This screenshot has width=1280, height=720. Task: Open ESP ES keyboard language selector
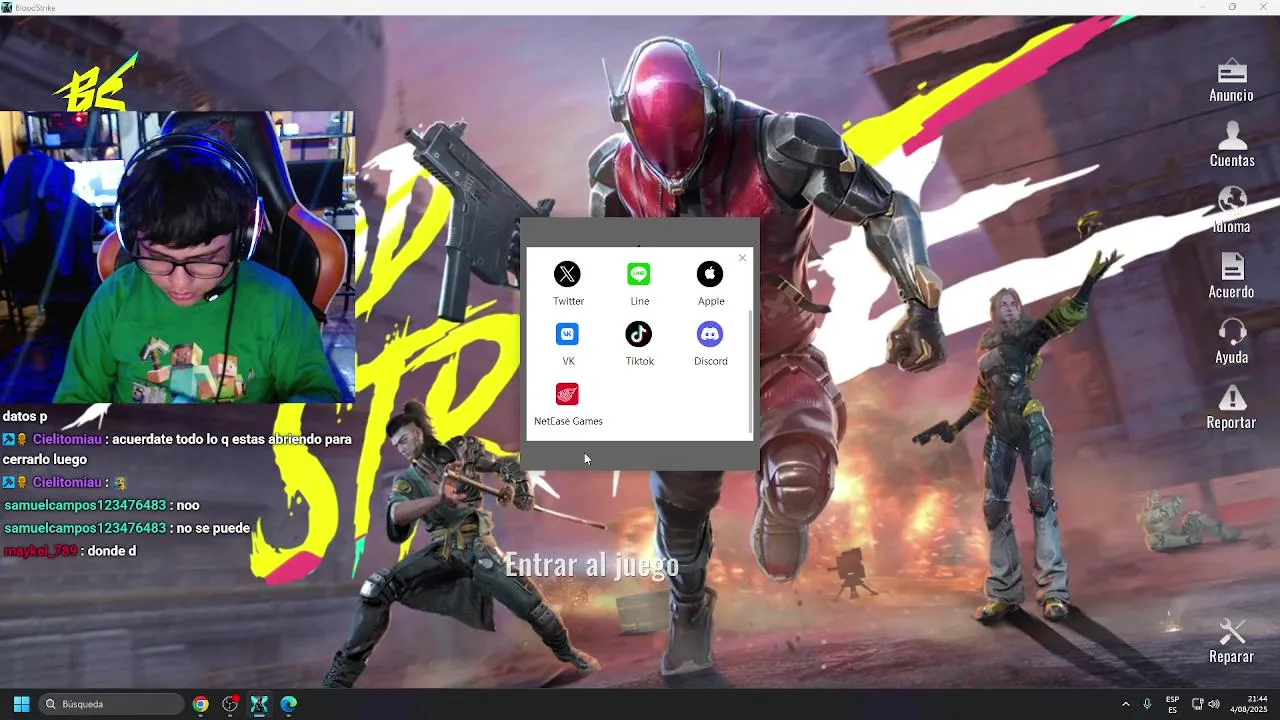[x=1172, y=704]
